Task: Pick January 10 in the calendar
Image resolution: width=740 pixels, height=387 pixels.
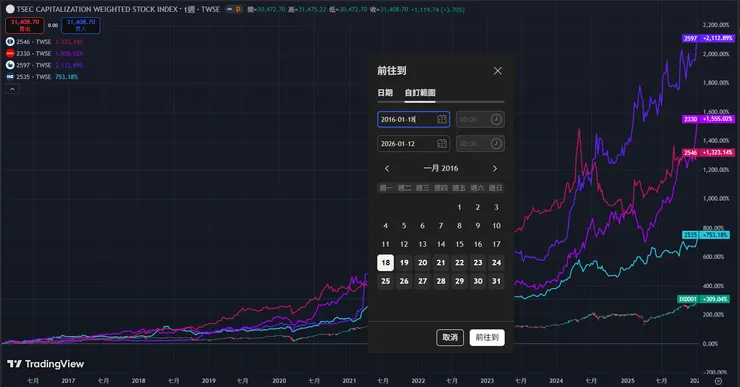Action: tap(496, 226)
